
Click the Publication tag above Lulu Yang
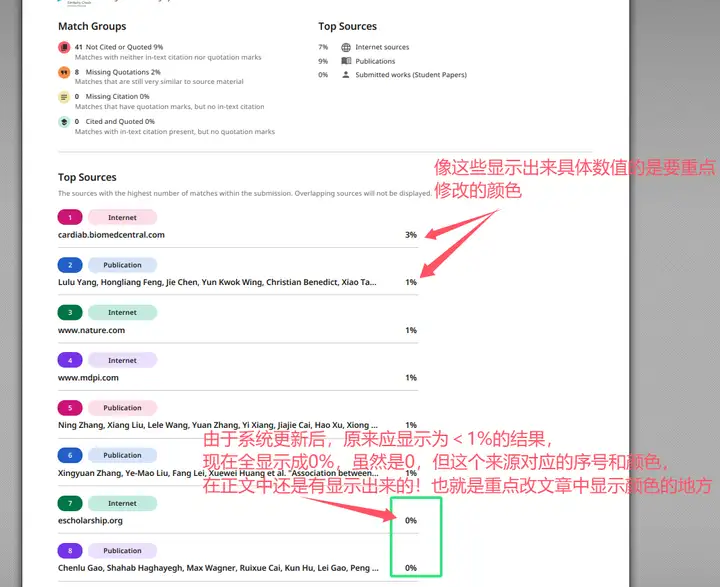point(122,265)
